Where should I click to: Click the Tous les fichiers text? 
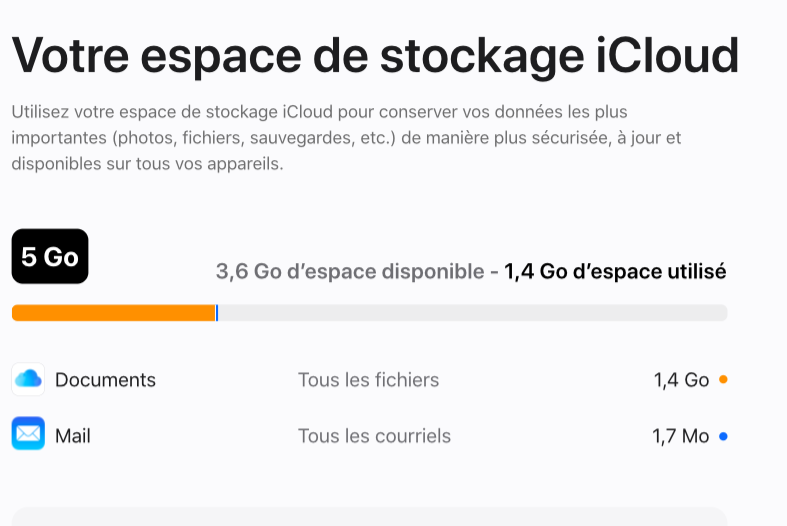(x=368, y=380)
